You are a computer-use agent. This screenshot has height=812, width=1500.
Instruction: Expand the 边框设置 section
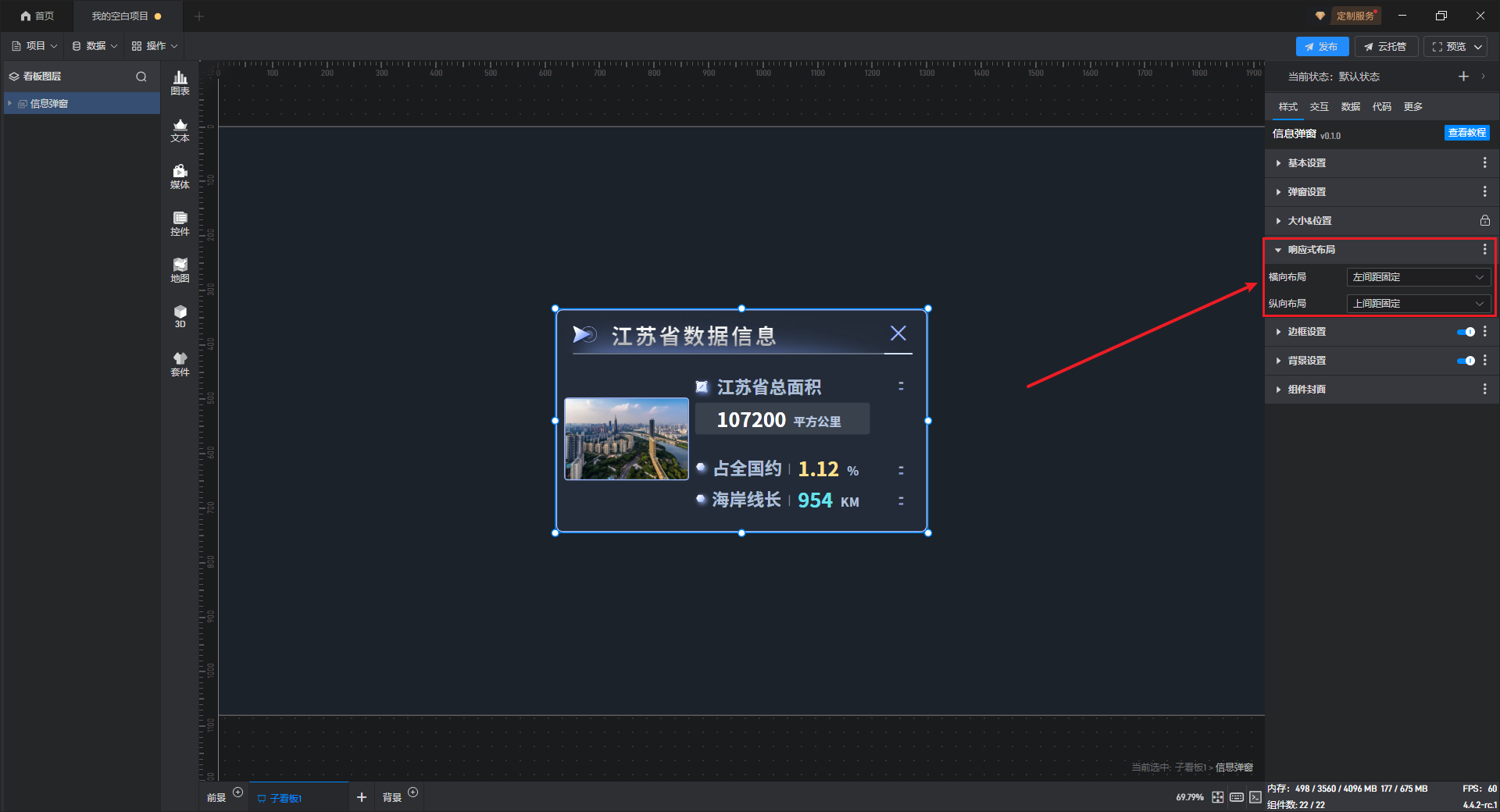[x=1278, y=332]
